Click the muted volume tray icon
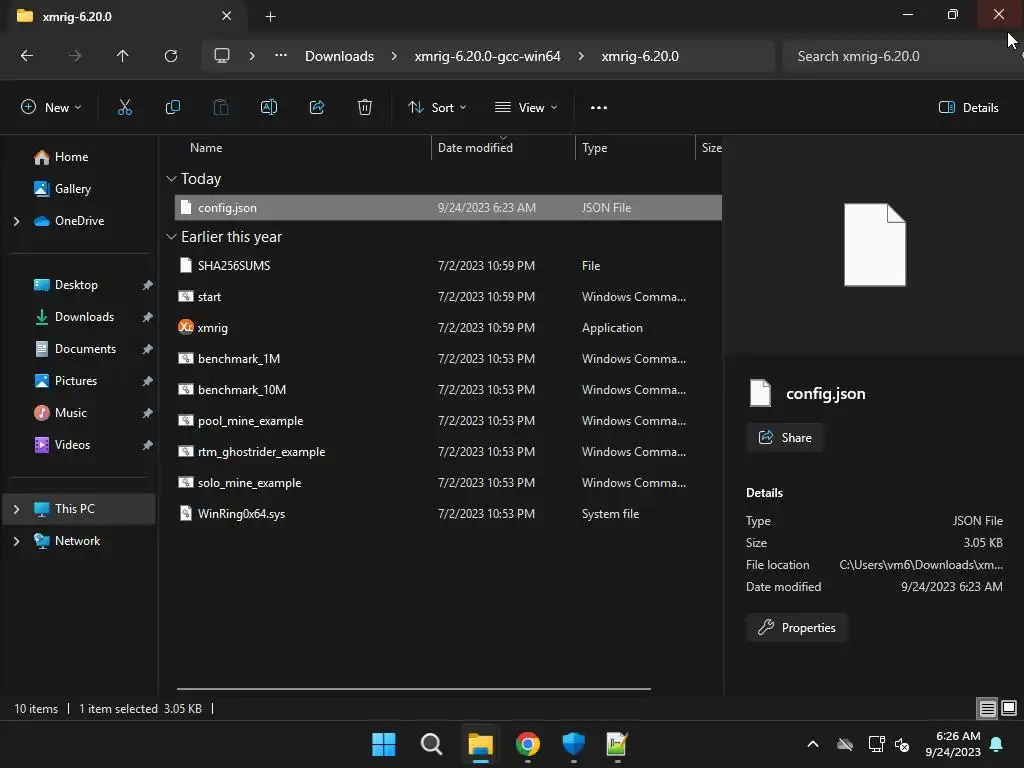The image size is (1024, 768). pyautogui.click(x=903, y=744)
